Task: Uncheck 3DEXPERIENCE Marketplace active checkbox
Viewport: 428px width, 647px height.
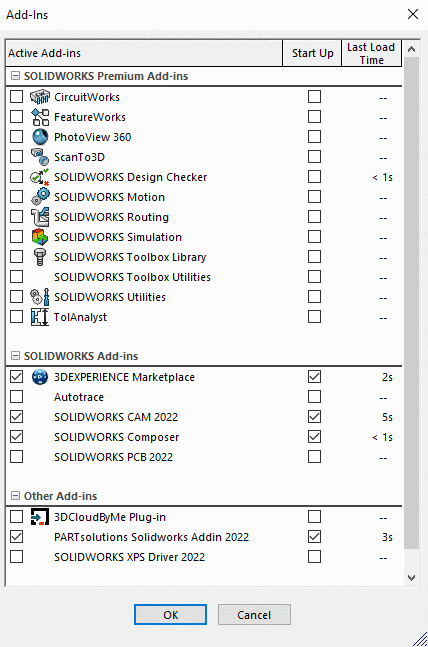Action: tap(17, 377)
